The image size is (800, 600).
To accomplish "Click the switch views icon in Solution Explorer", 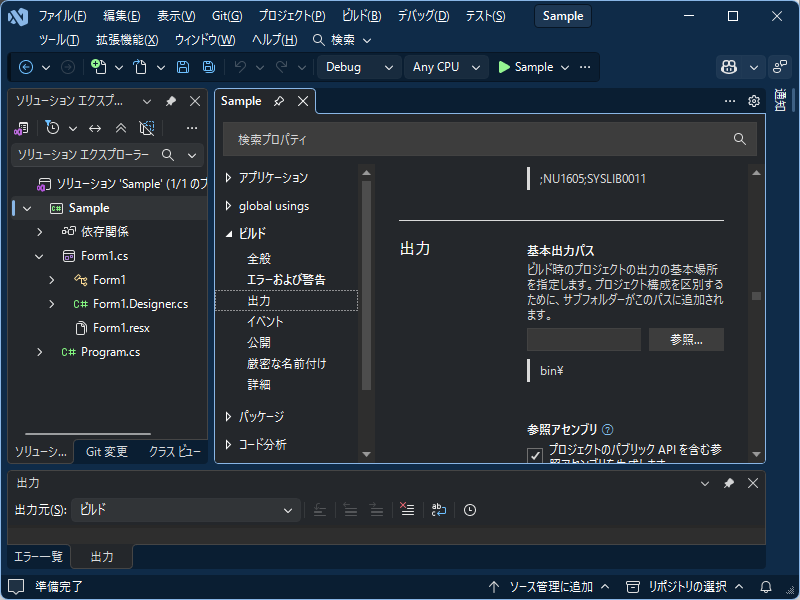I will pos(21,129).
